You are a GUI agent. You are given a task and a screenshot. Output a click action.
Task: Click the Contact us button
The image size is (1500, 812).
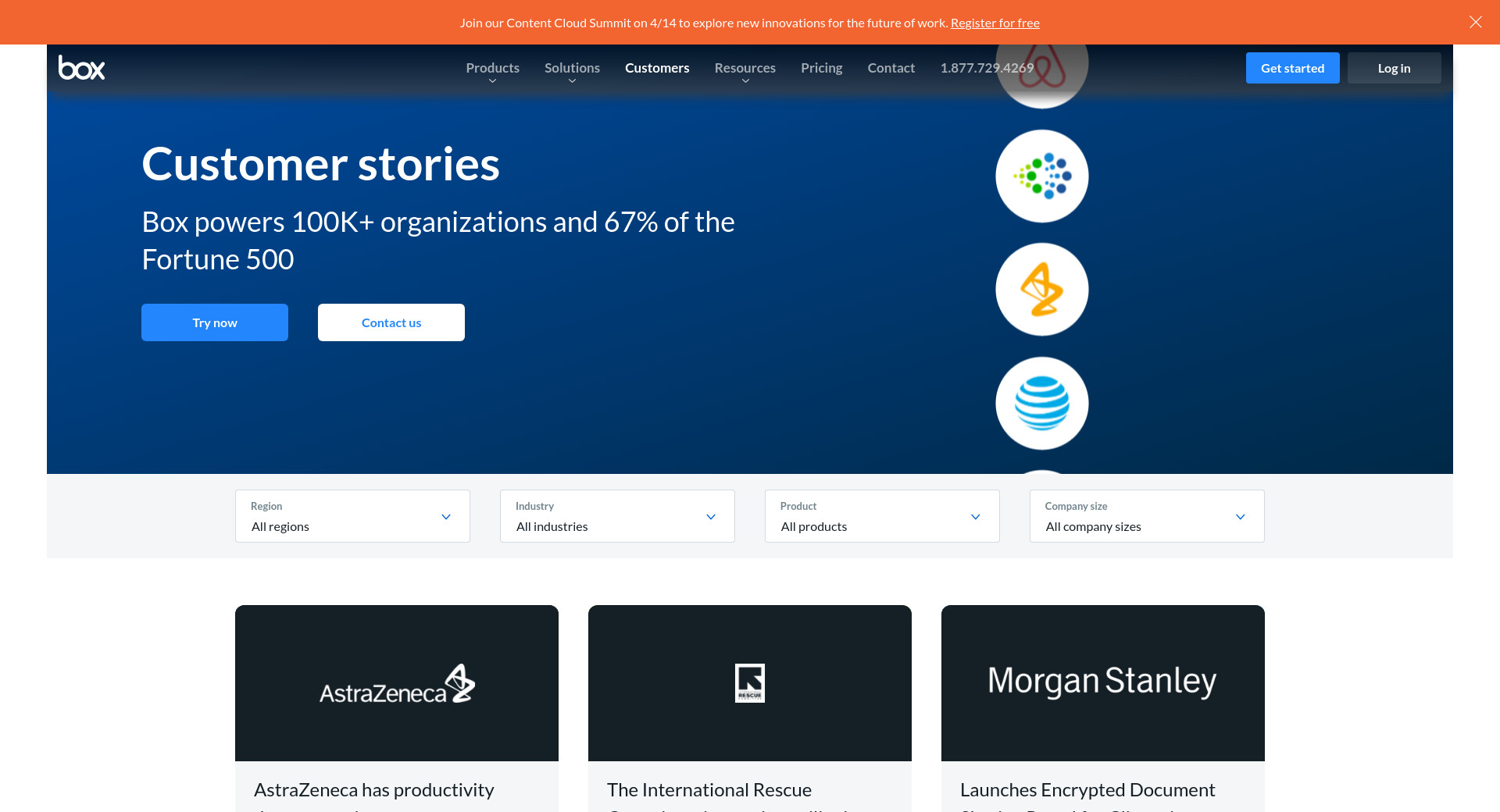(x=391, y=322)
